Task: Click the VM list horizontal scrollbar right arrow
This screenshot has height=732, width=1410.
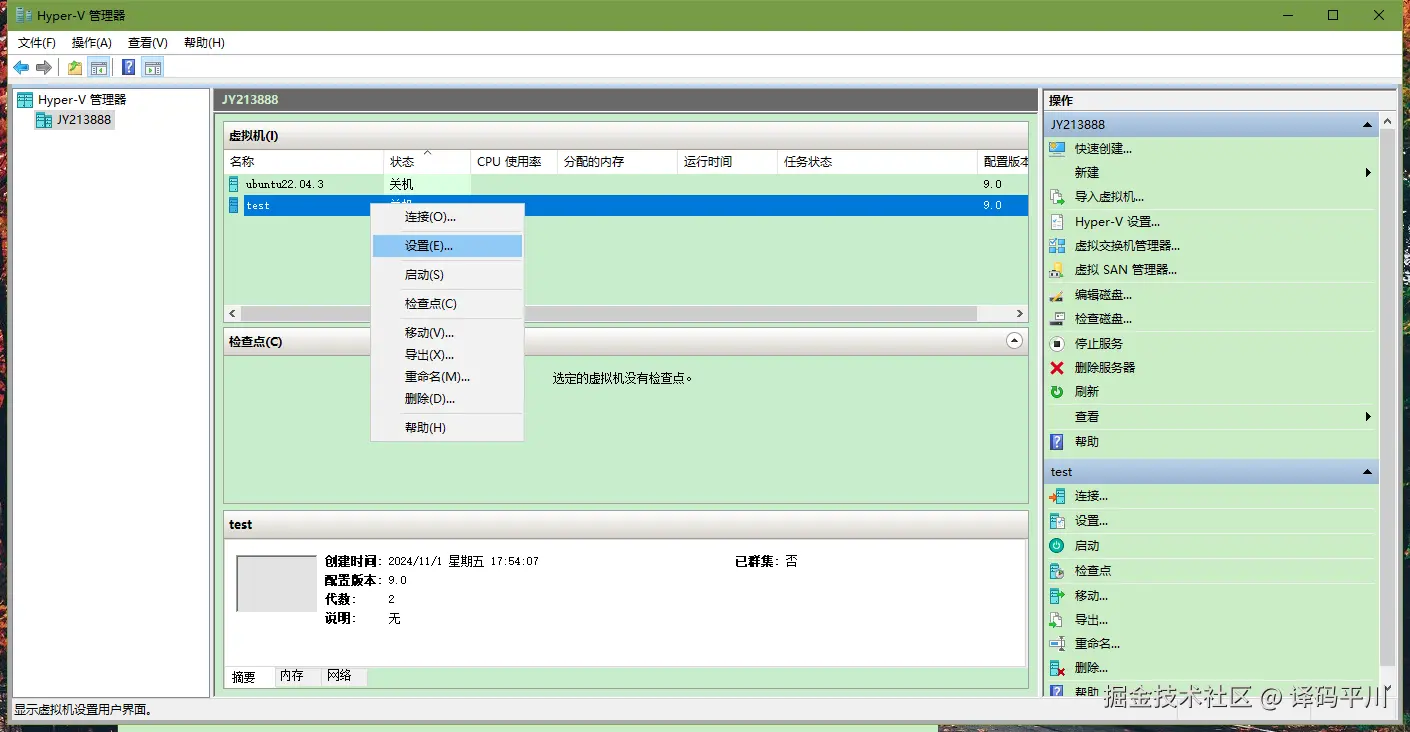Action: pyautogui.click(x=1020, y=313)
